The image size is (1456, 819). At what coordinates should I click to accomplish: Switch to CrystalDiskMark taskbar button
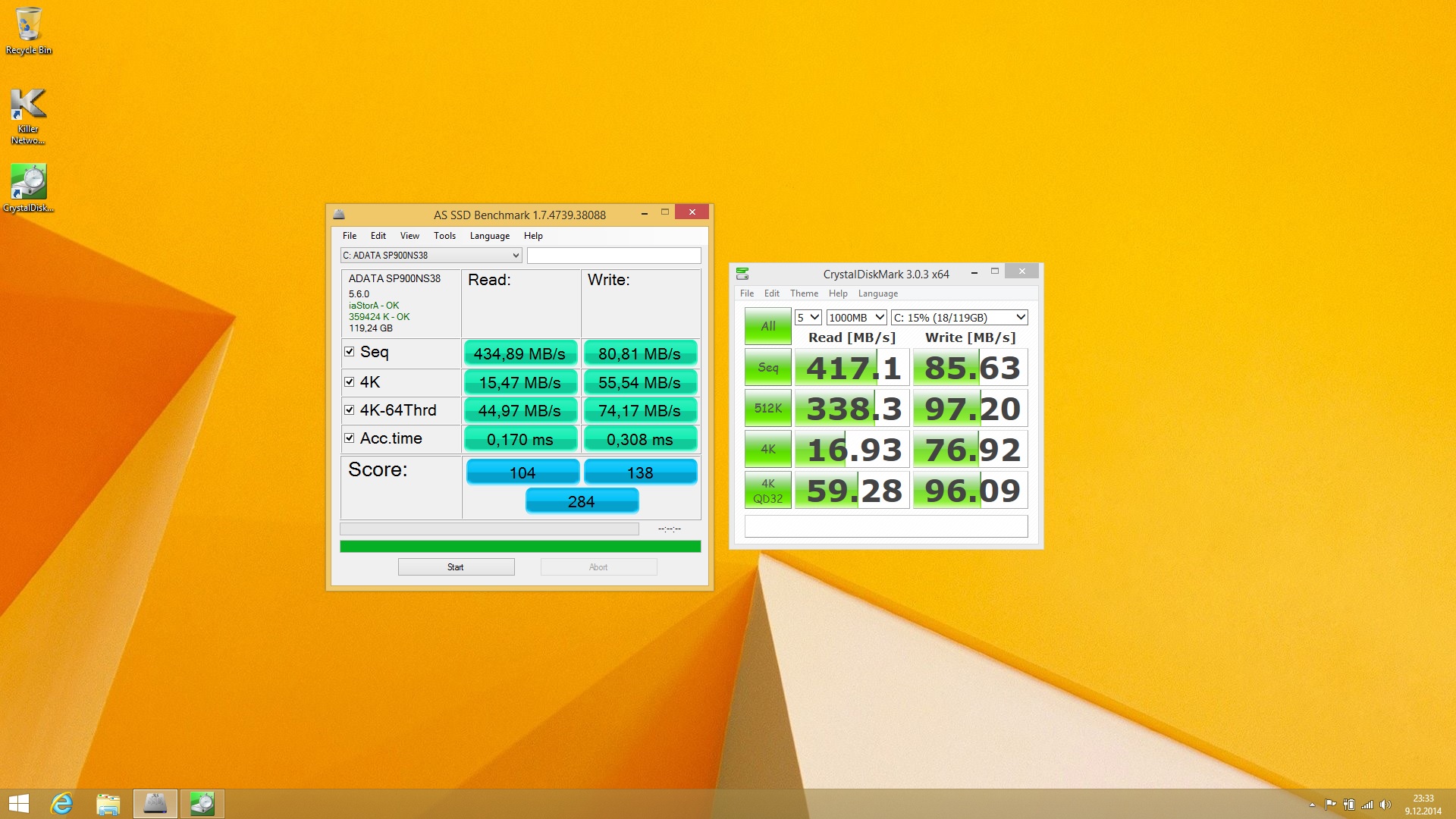tap(202, 804)
